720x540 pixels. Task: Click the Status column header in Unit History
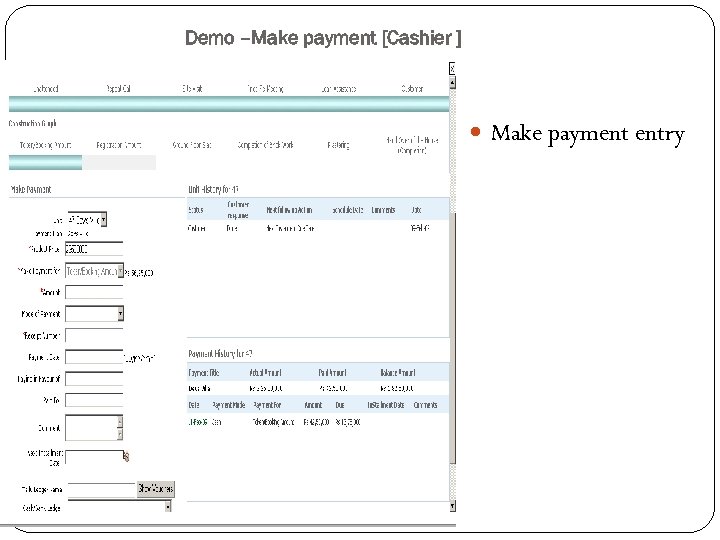(196, 210)
